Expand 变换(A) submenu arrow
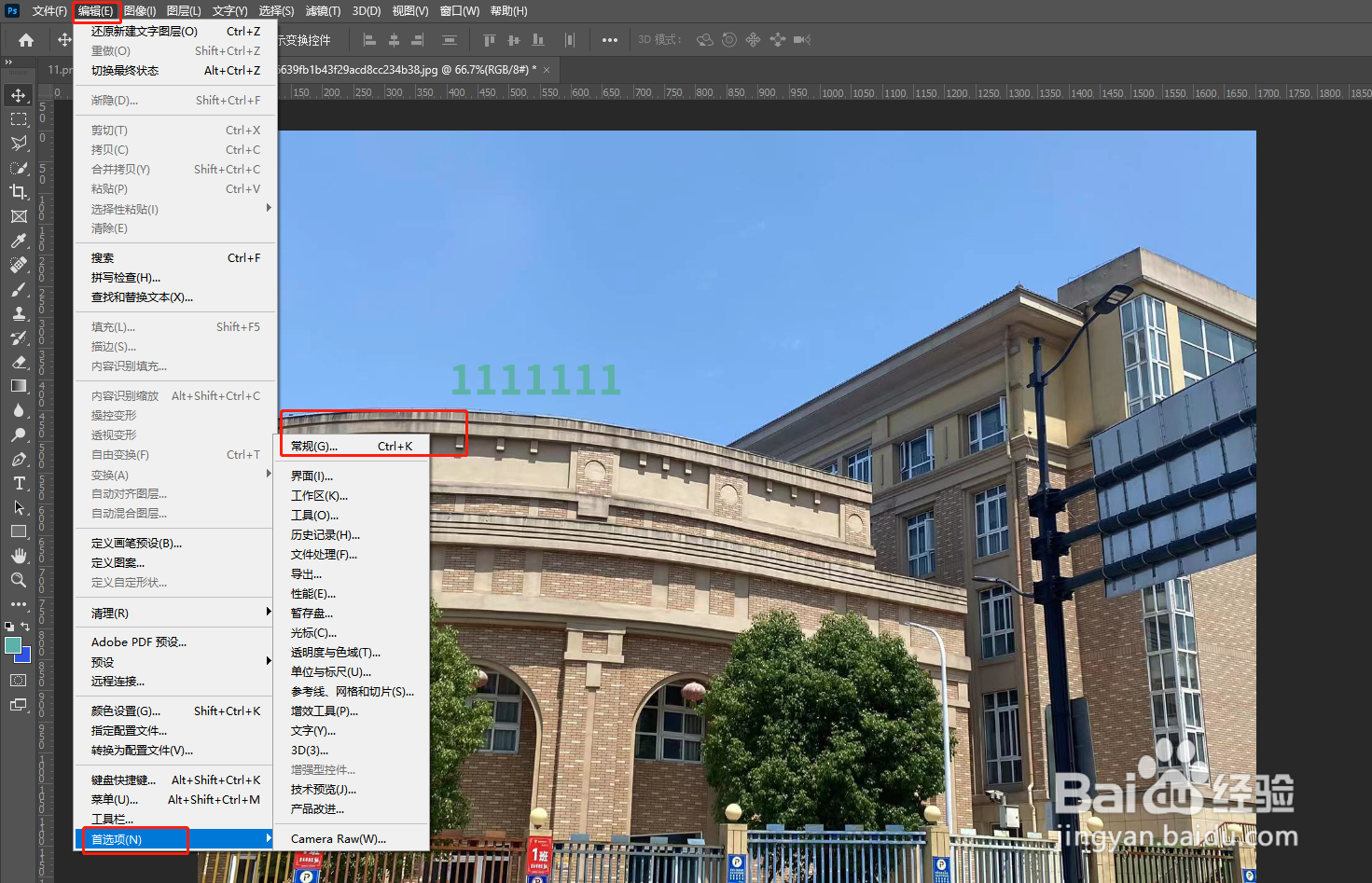The image size is (1372, 883). pyautogui.click(x=269, y=474)
